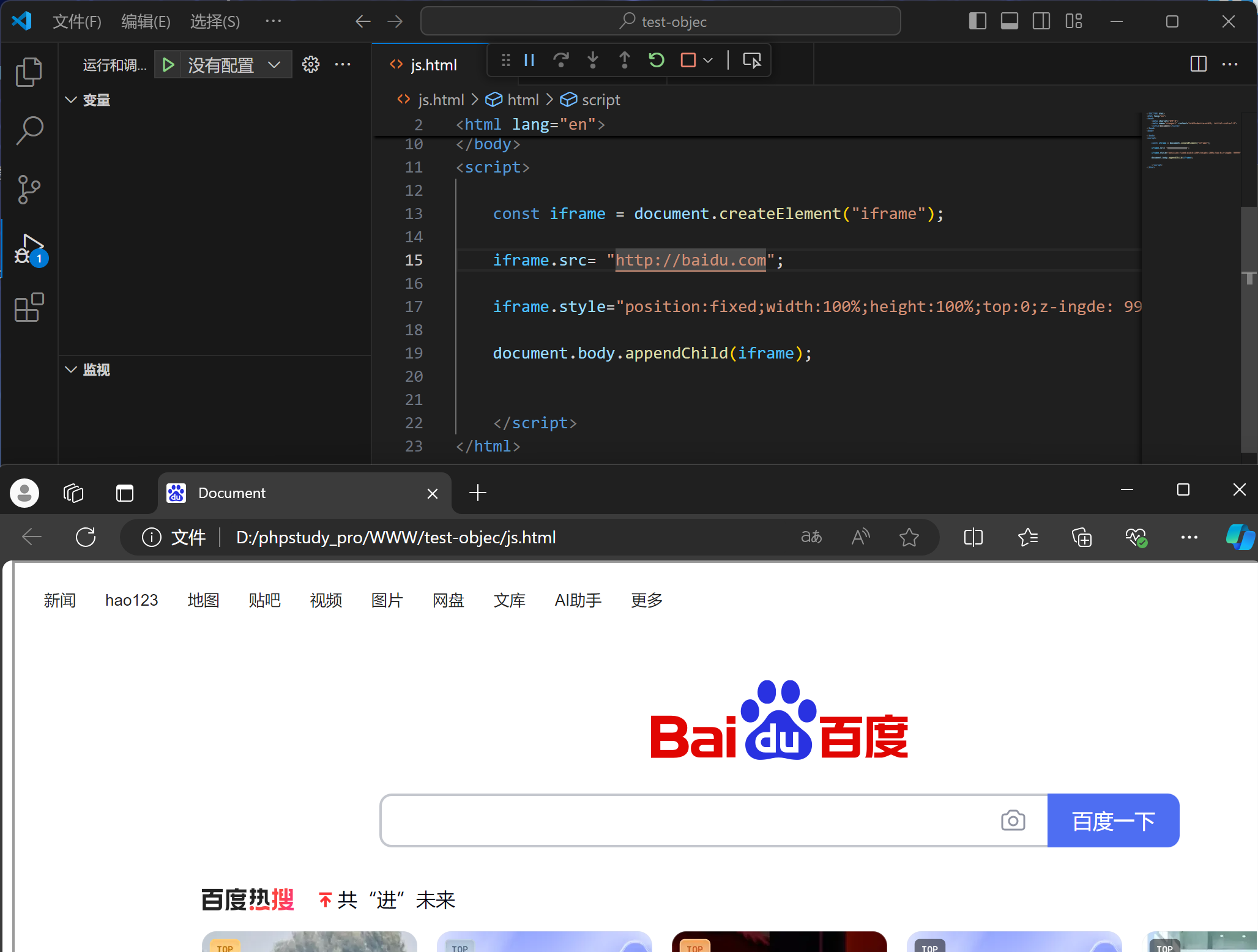Open Edge Collections

click(x=1082, y=537)
